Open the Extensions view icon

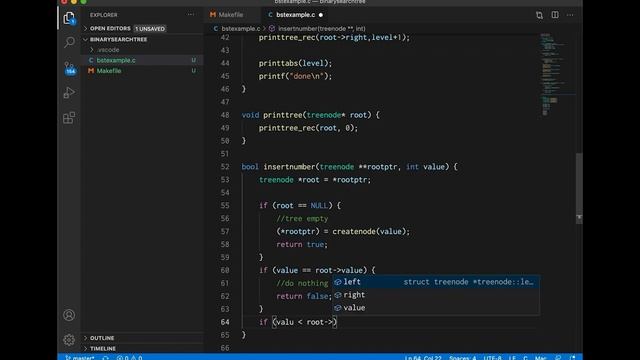(x=69, y=118)
